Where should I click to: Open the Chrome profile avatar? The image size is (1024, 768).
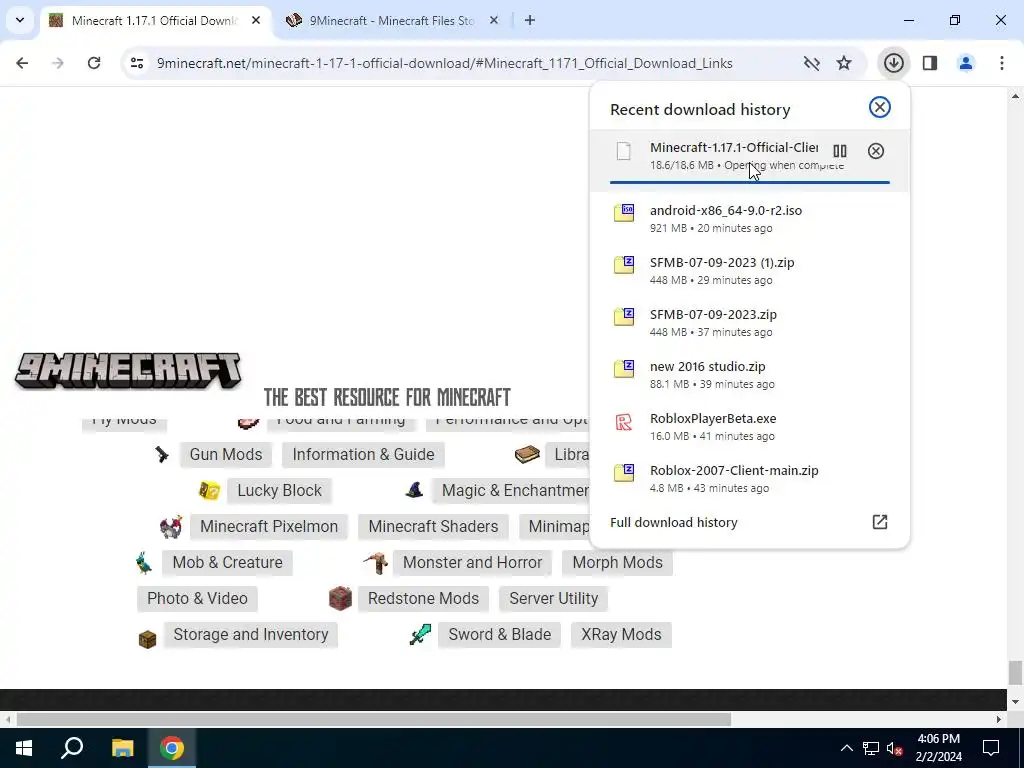pyautogui.click(x=965, y=63)
